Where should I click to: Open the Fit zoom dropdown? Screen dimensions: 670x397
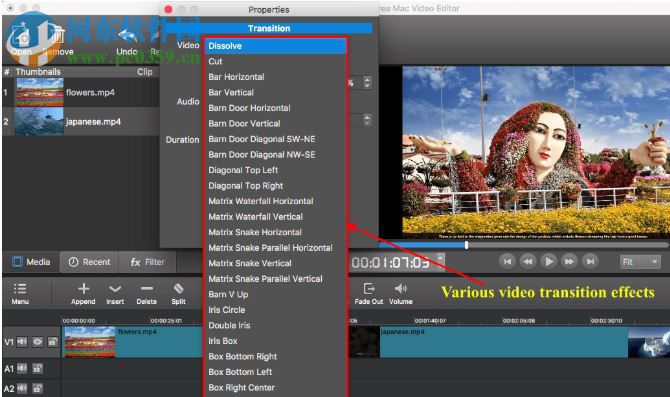coord(640,262)
